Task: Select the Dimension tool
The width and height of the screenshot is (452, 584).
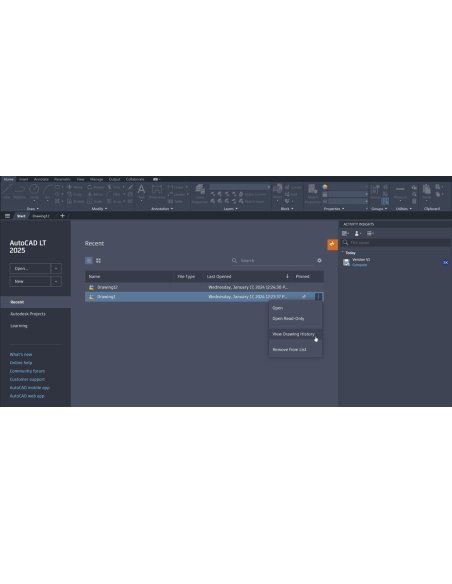Action: pos(157,191)
